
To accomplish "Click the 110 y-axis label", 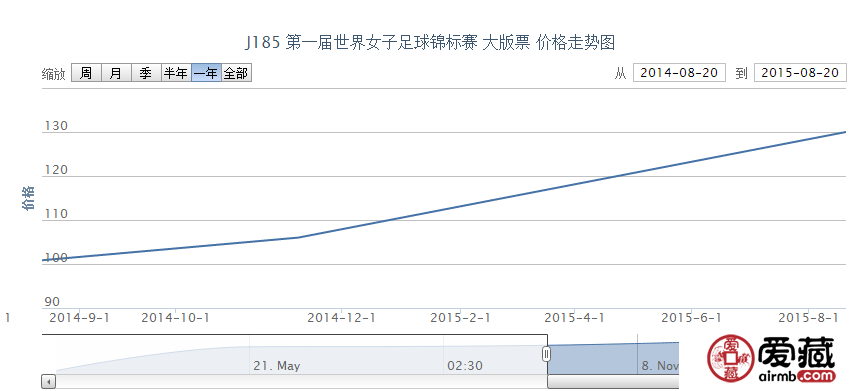I will point(55,214).
